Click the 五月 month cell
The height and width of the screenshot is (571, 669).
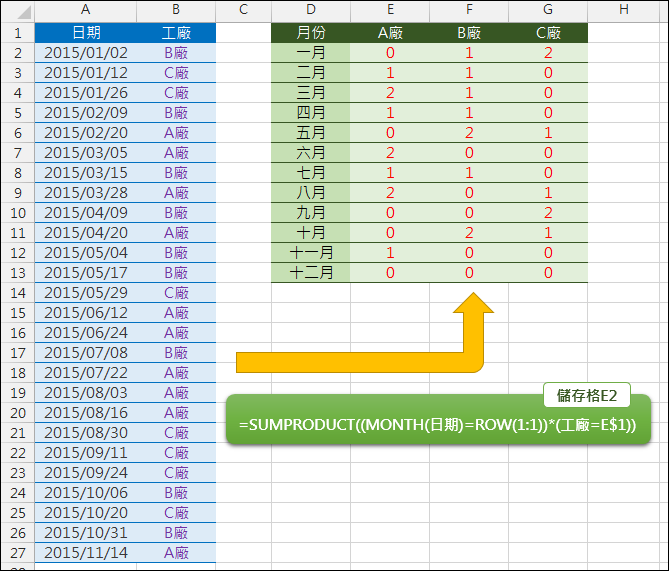coord(311,133)
